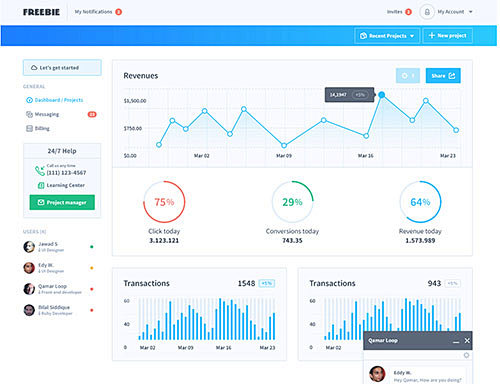Click the +5% badge beside 1548
The image size is (500, 384).
click(x=267, y=284)
